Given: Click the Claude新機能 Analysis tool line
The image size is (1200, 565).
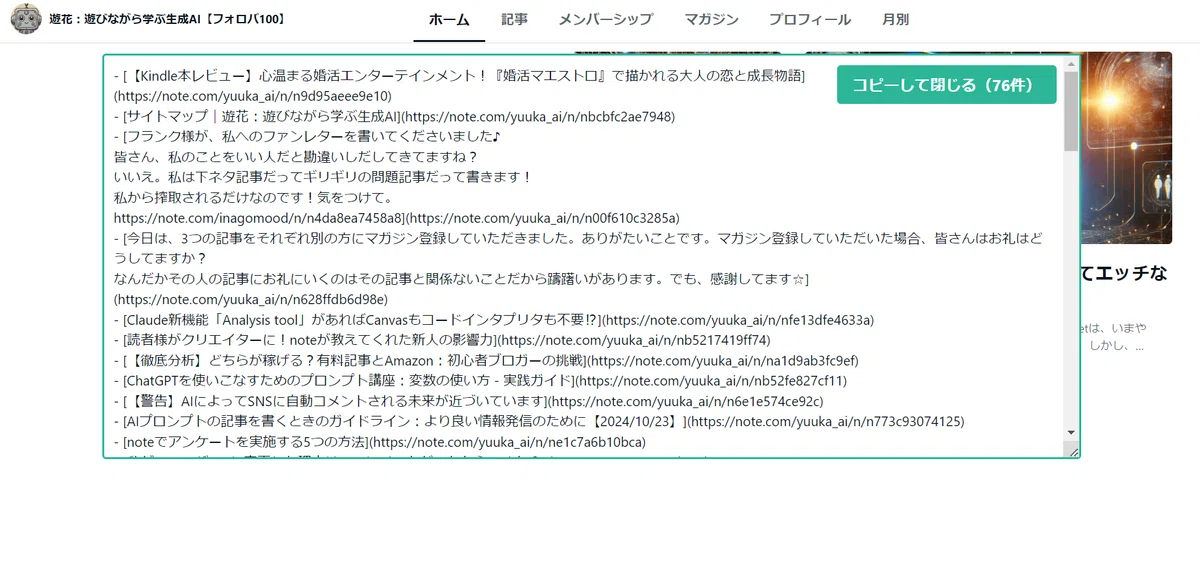Looking at the screenshot, I should pos(494,320).
